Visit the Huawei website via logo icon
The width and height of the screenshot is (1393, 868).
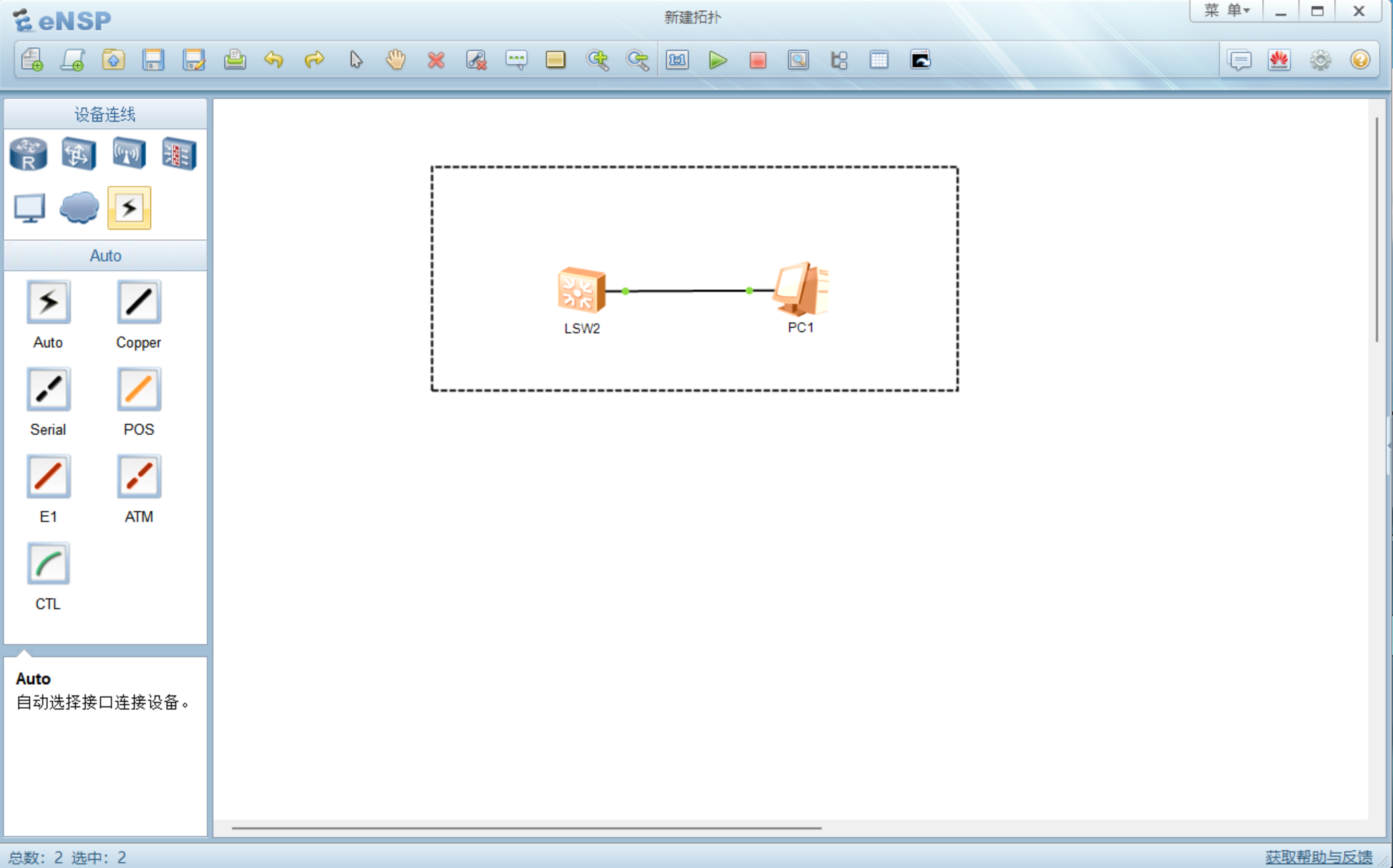[1280, 60]
